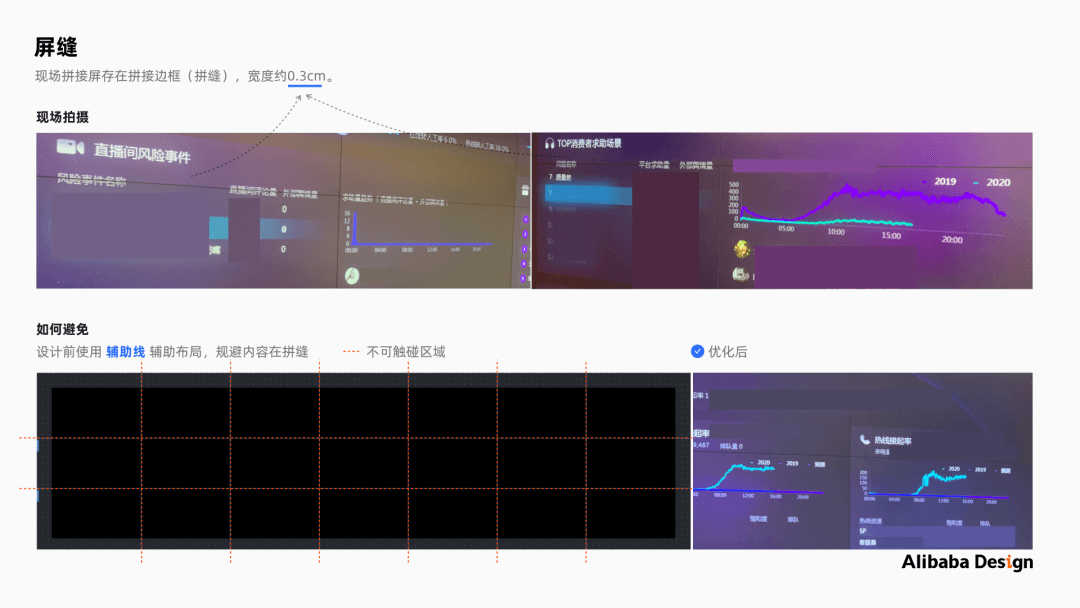Screen dimensions: 1080x608
Task: Click the video camera icon beside 直播间风险事件
Action: 70,147
